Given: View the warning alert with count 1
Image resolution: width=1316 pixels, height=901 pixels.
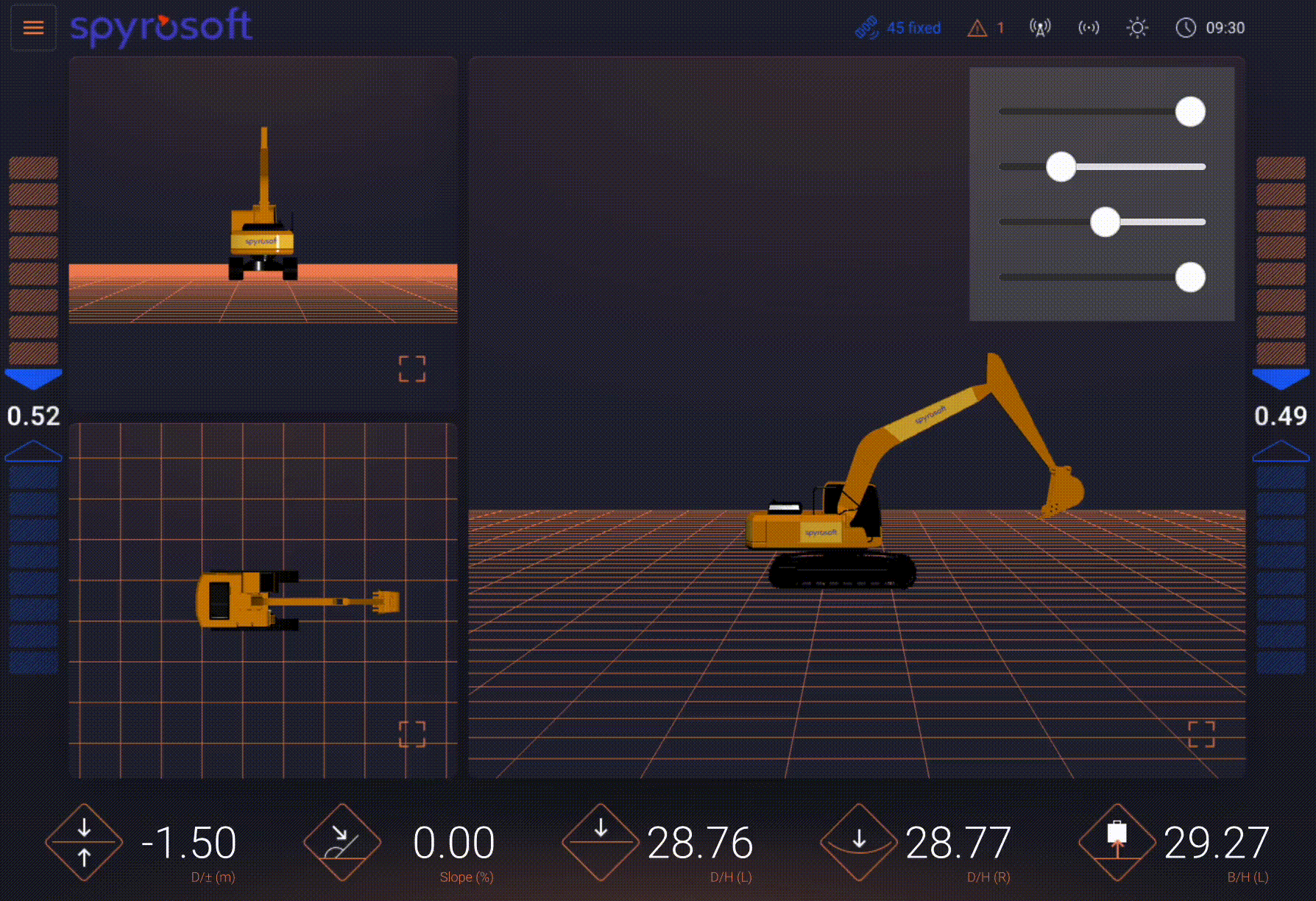Looking at the screenshot, I should [x=979, y=28].
